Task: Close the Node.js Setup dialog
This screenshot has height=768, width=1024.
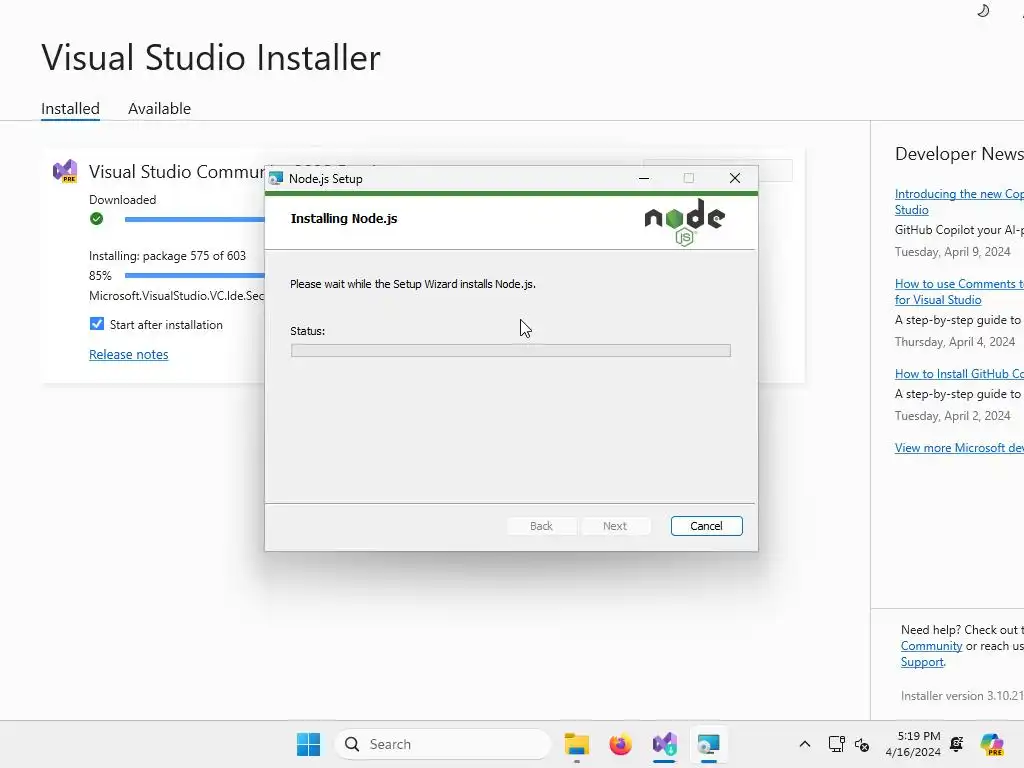Action: coord(735,178)
